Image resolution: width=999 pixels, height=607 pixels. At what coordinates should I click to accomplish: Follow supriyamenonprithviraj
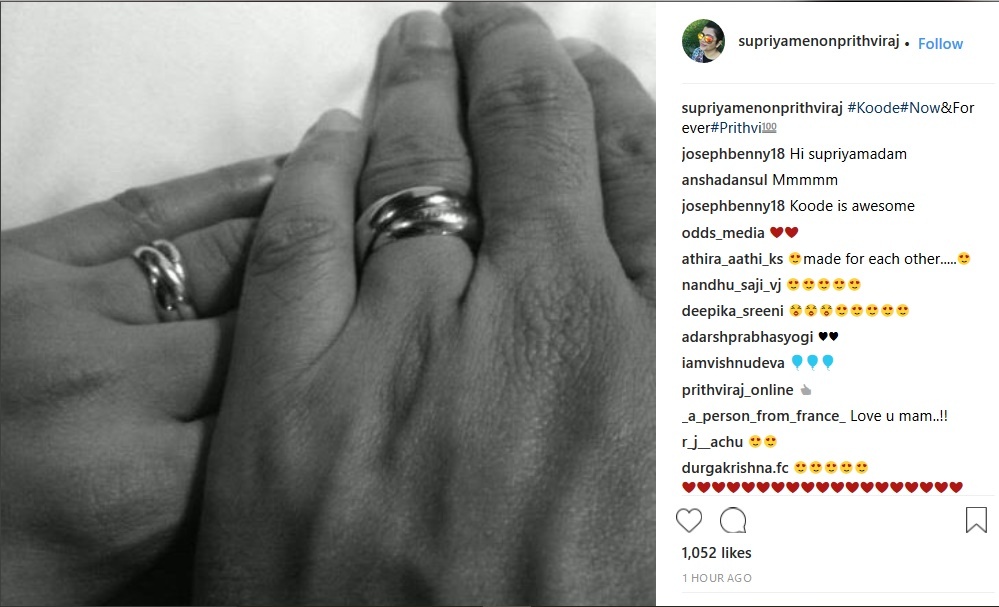pos(940,43)
